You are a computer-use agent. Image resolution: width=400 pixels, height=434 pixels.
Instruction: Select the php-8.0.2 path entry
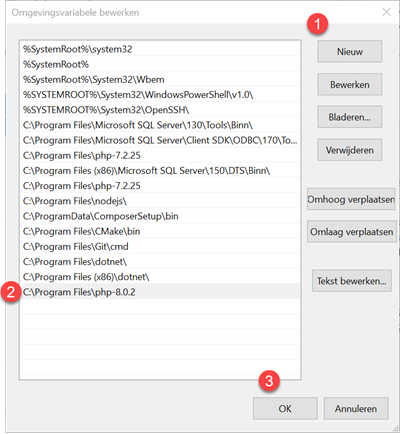point(160,292)
